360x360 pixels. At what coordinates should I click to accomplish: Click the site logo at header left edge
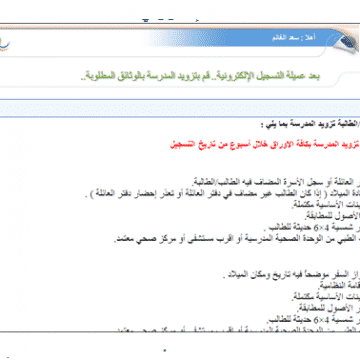(x=5, y=44)
